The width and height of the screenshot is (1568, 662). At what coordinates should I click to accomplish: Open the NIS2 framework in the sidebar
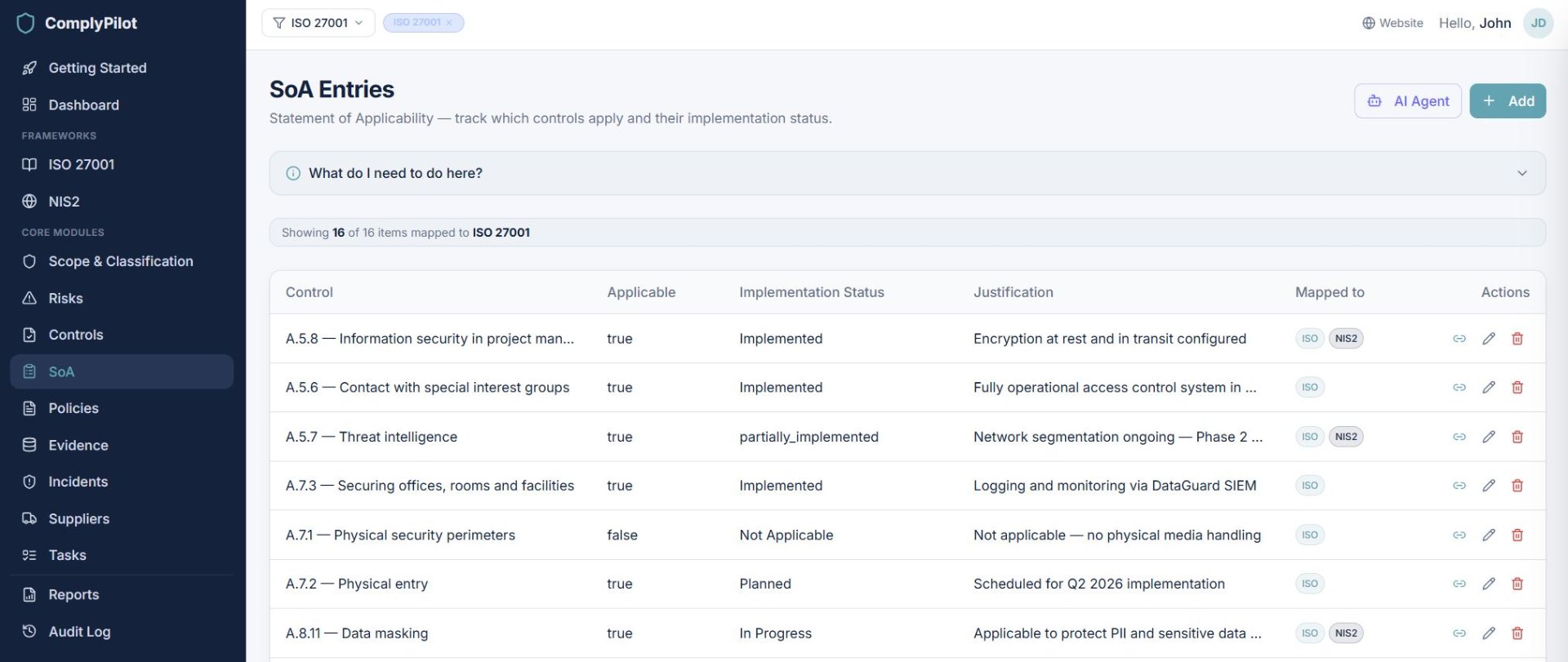122,202
